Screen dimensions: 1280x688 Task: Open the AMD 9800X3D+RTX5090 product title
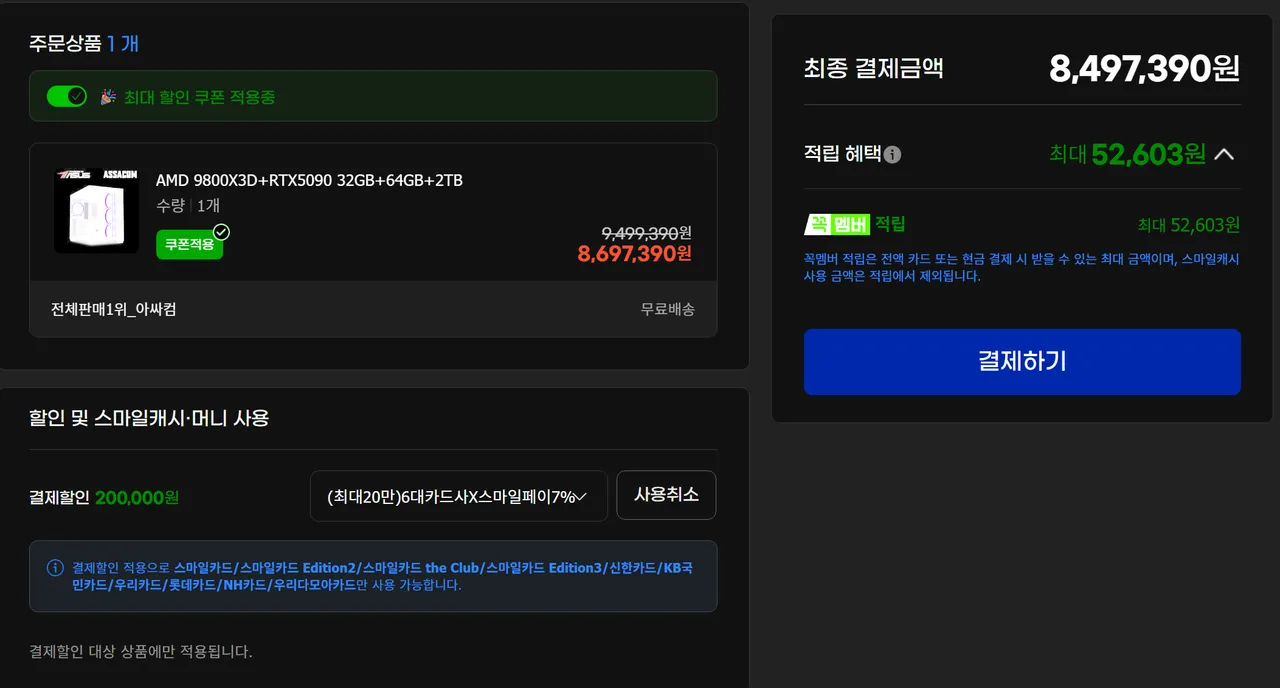tap(309, 181)
